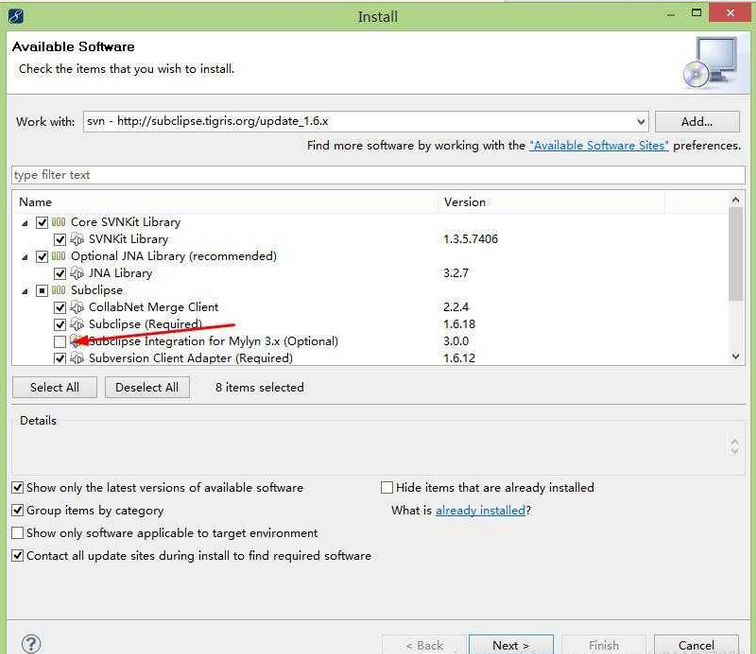Click the software list vertical scrollbar thumb

736,254
